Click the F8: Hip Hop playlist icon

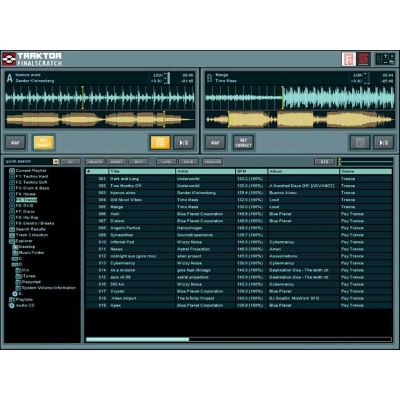pyautogui.click(x=12, y=218)
